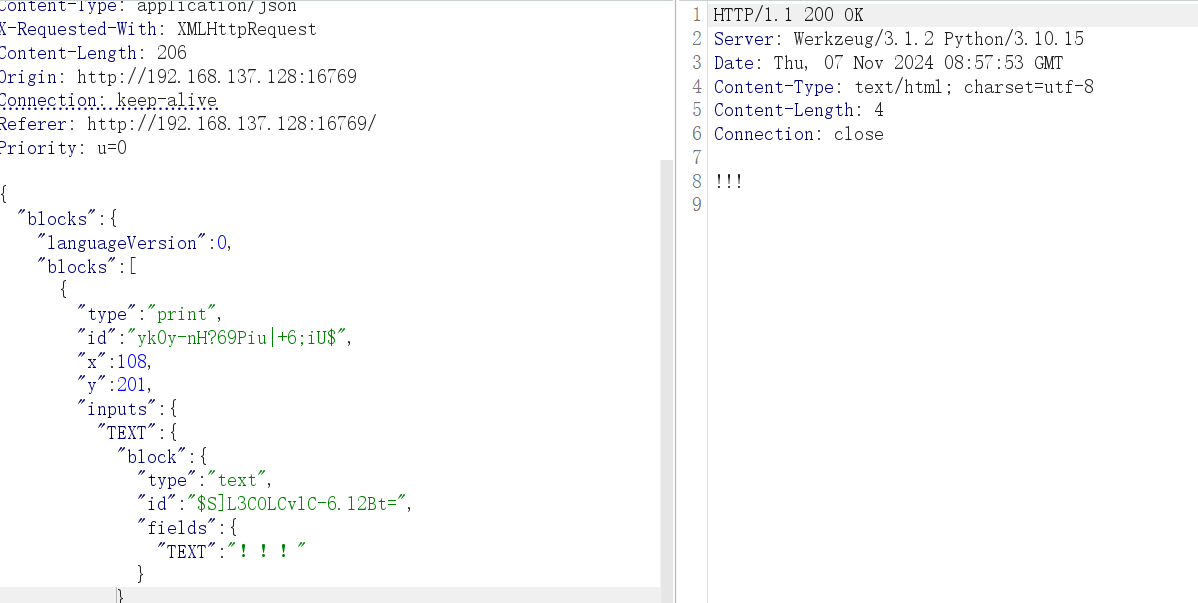Click the response Date header line
This screenshot has height=603, width=1198.
coord(888,63)
